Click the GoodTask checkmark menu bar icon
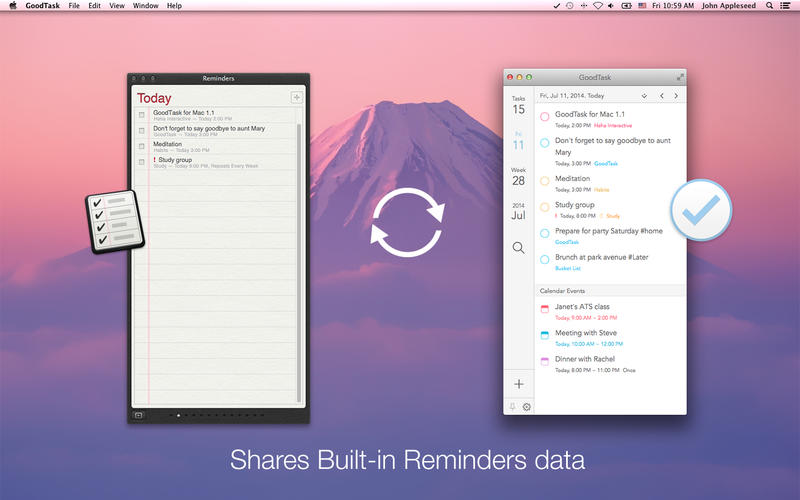 tap(557, 6)
